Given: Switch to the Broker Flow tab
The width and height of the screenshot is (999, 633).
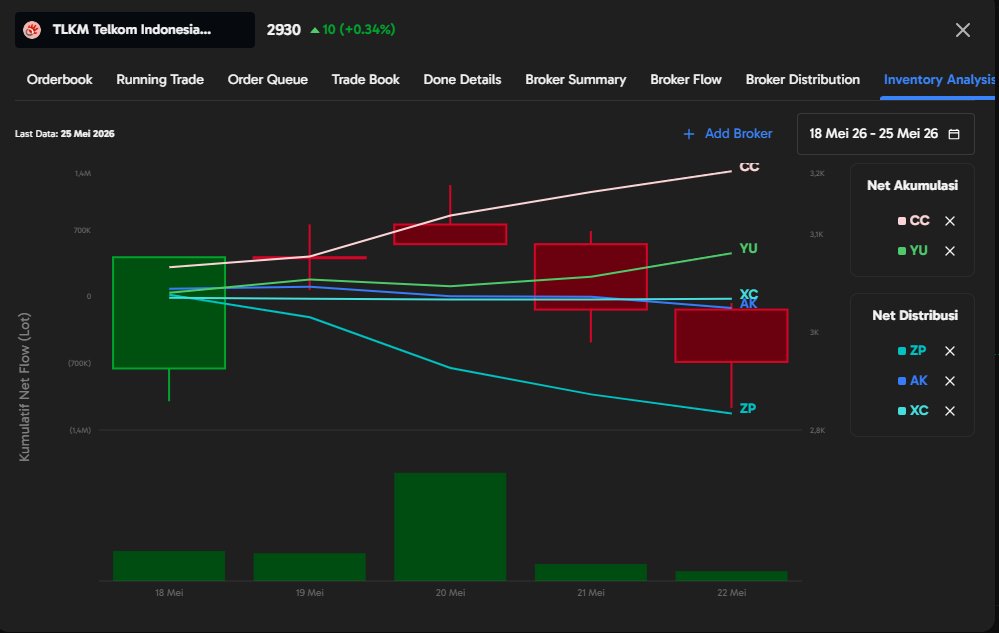Looking at the screenshot, I should pos(686,80).
